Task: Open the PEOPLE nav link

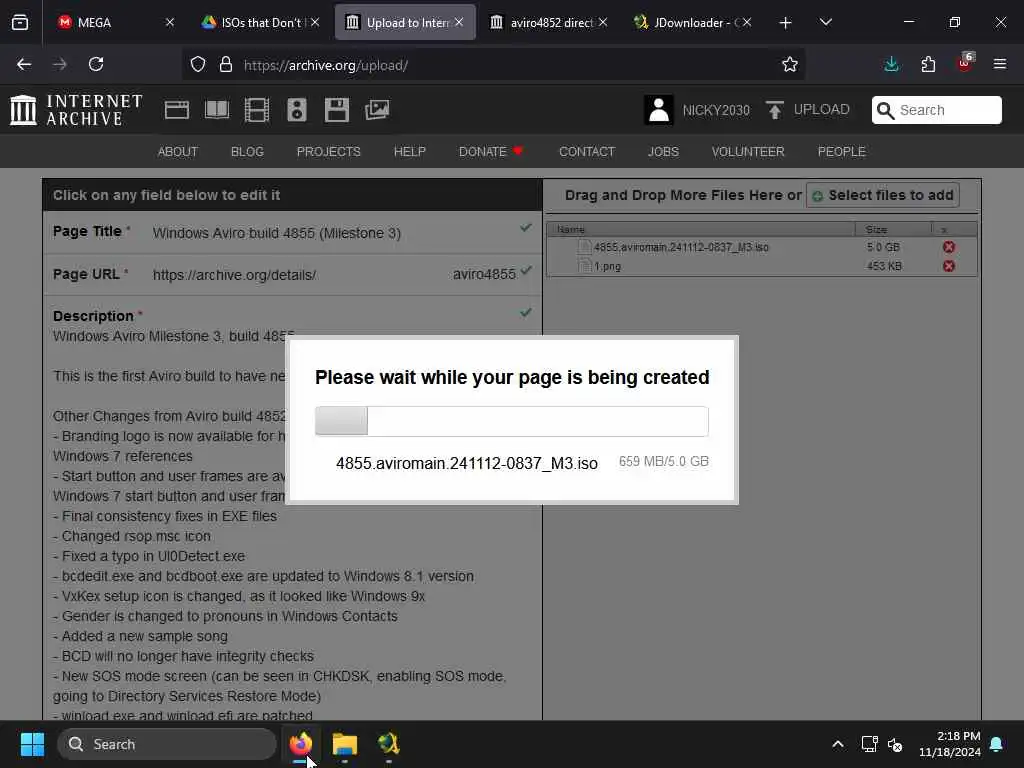Action: [842, 152]
